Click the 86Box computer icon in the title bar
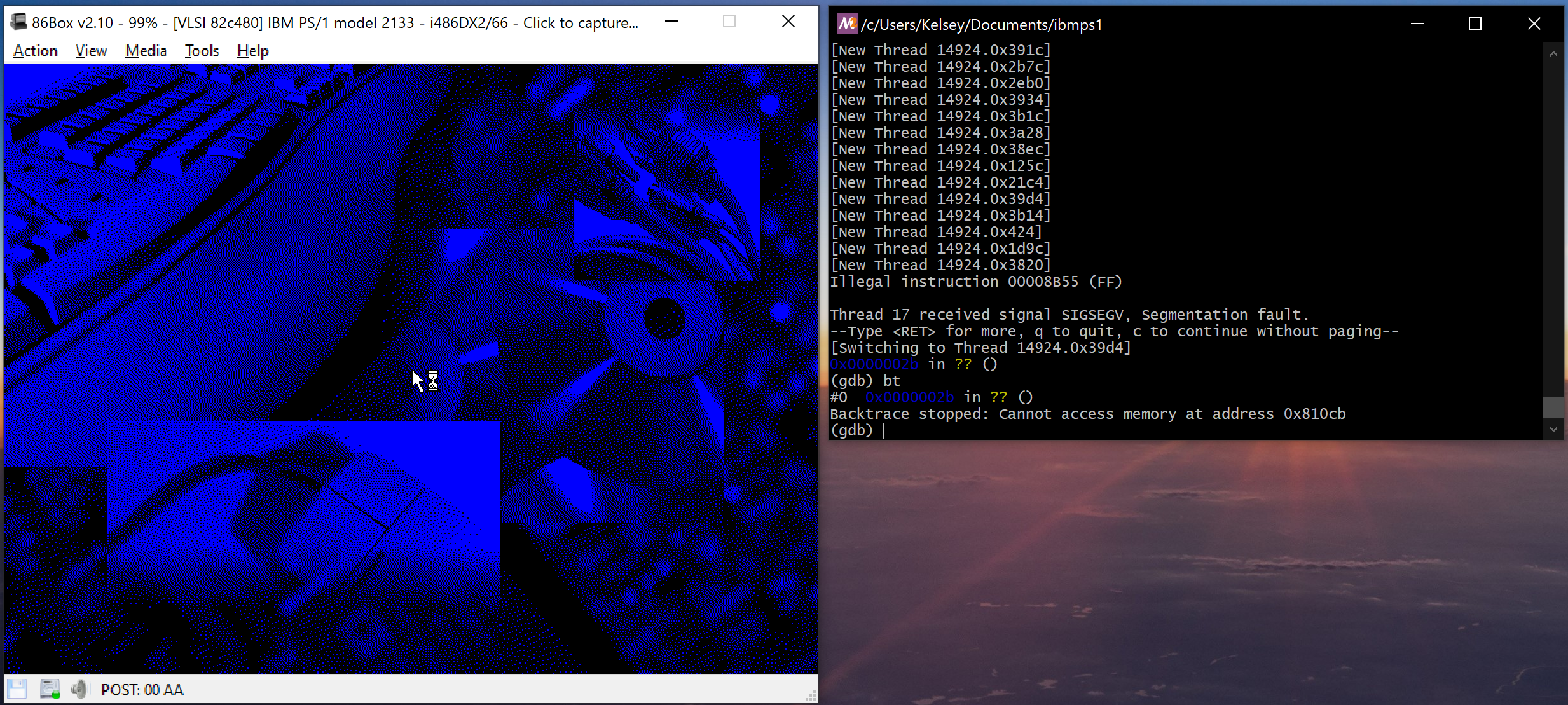The image size is (1568, 705). [x=18, y=21]
